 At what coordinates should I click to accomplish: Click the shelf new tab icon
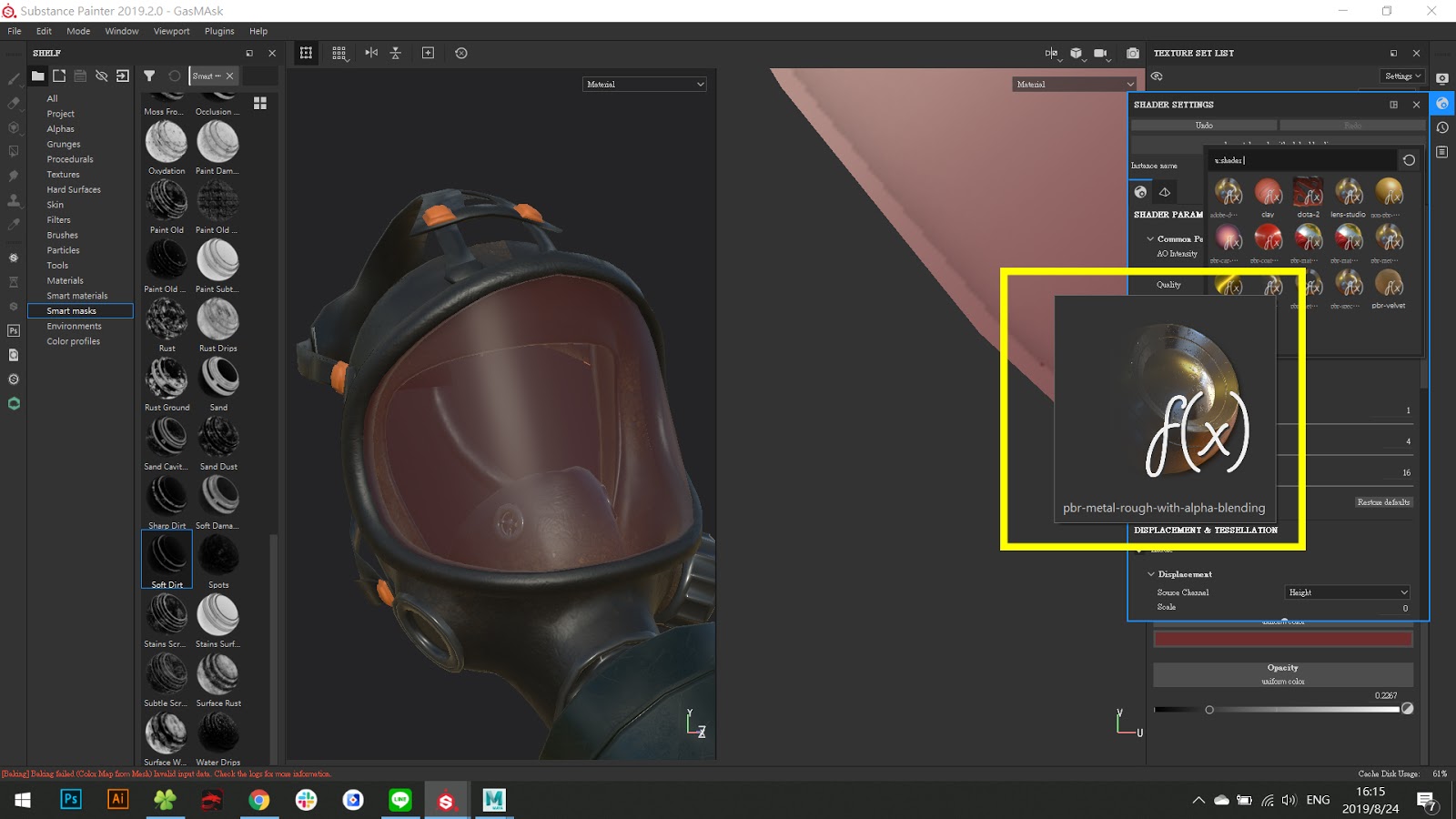click(59, 76)
